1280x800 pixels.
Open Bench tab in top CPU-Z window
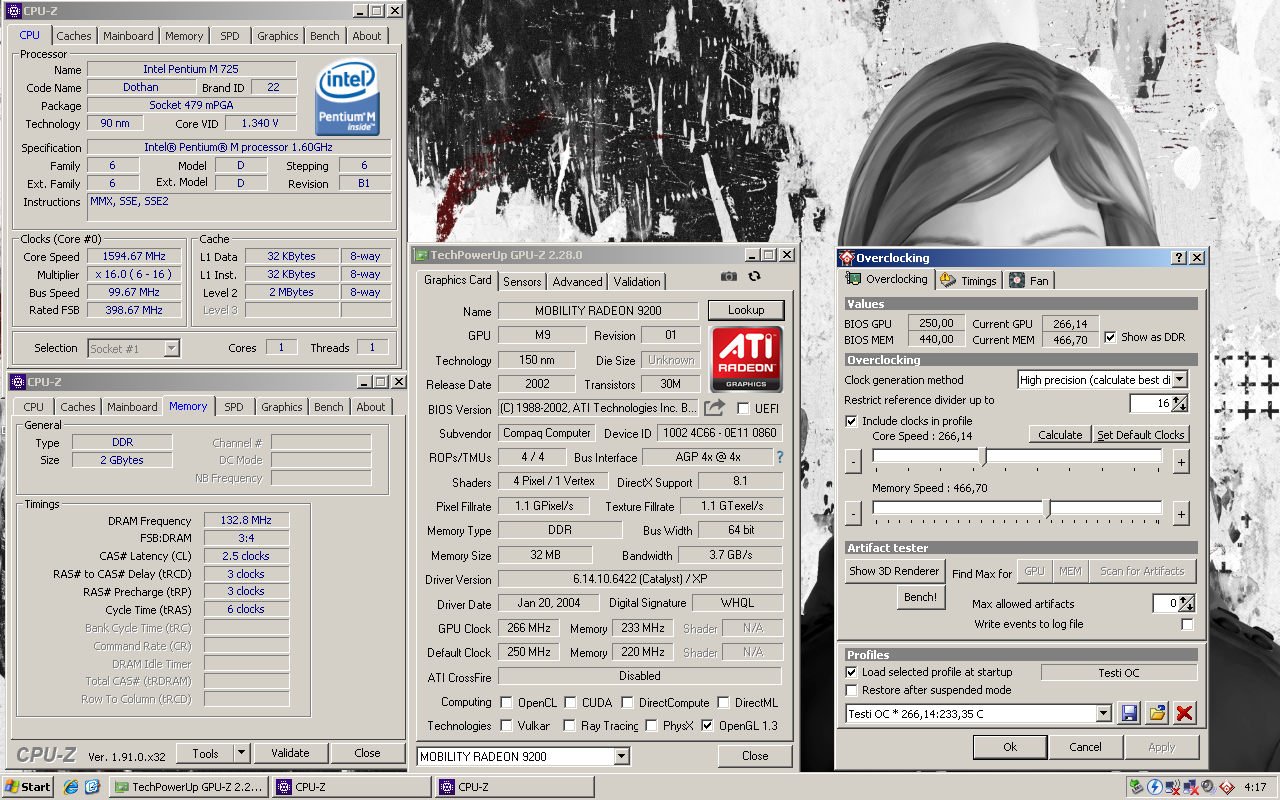coord(324,36)
